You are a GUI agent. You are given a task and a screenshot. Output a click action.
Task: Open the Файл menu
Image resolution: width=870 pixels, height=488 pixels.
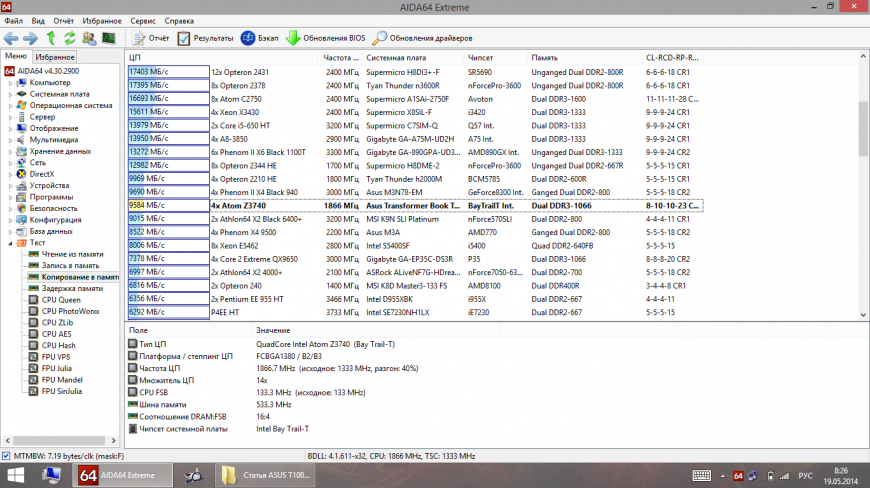click(x=14, y=21)
